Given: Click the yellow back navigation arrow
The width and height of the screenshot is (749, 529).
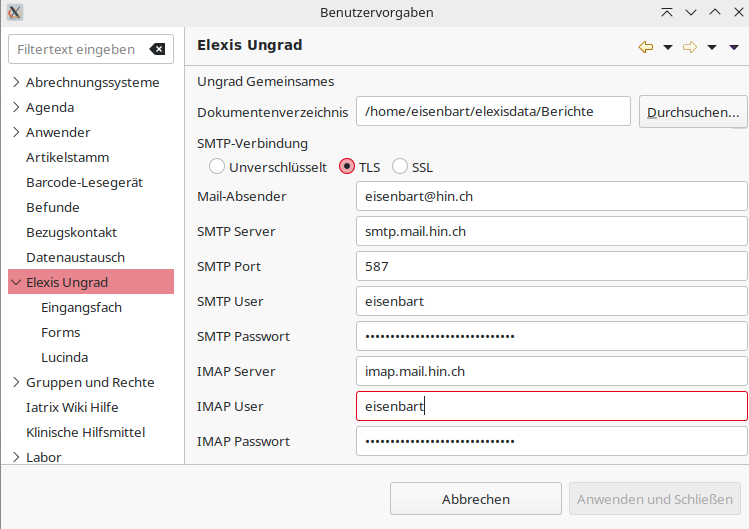Looking at the screenshot, I should coord(646,47).
